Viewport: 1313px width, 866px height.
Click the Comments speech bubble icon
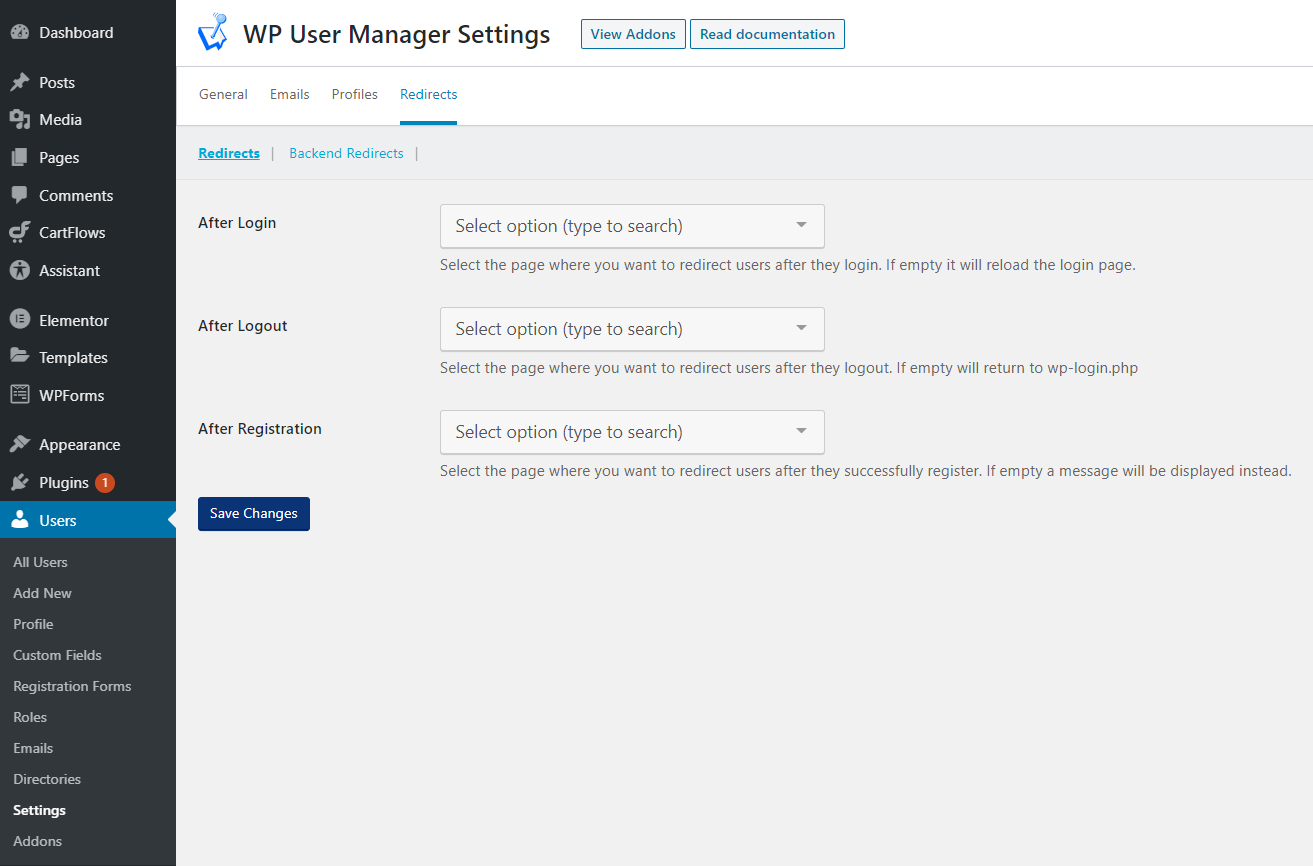pyautogui.click(x=20, y=195)
